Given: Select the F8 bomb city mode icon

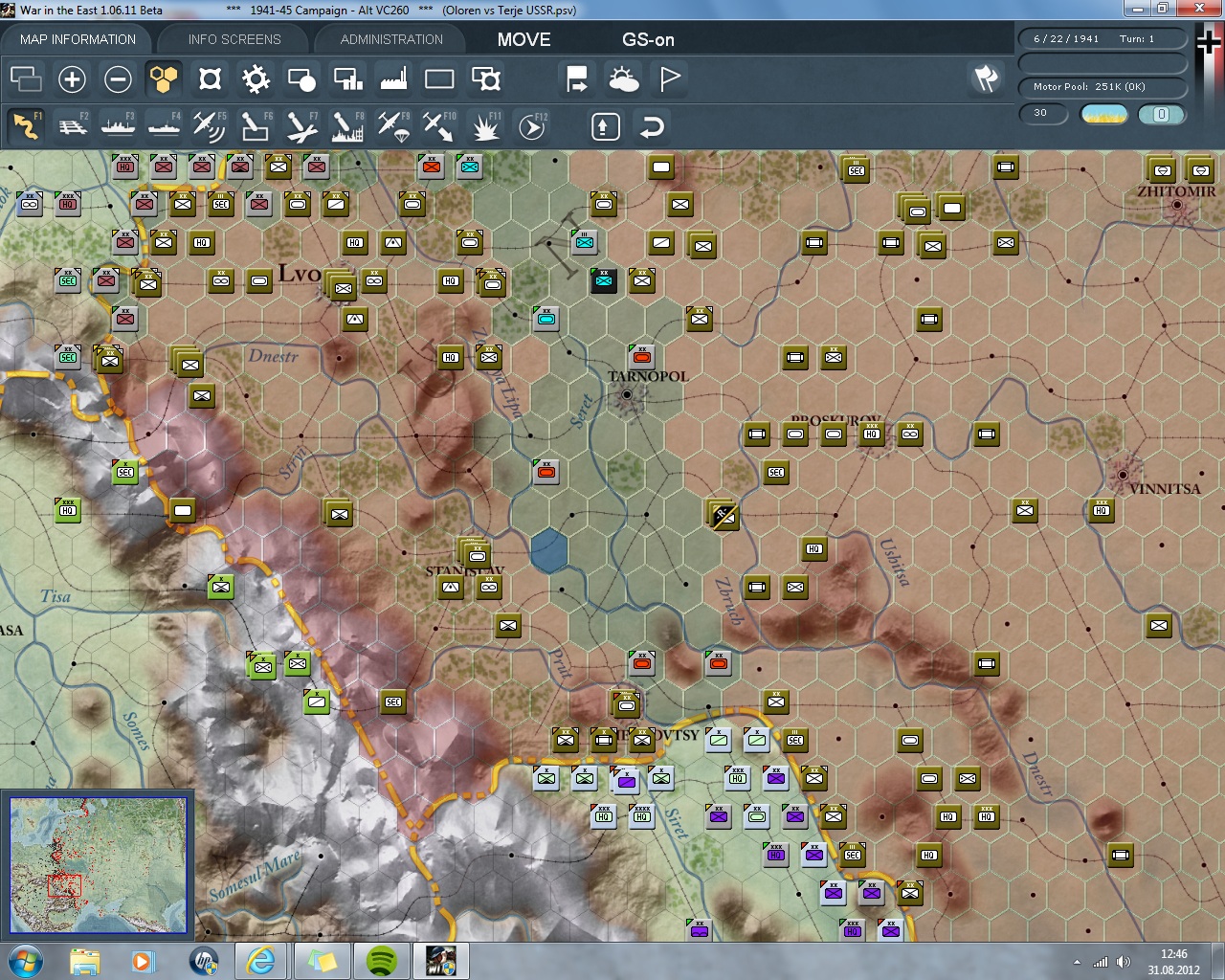Looking at the screenshot, I should point(347,126).
